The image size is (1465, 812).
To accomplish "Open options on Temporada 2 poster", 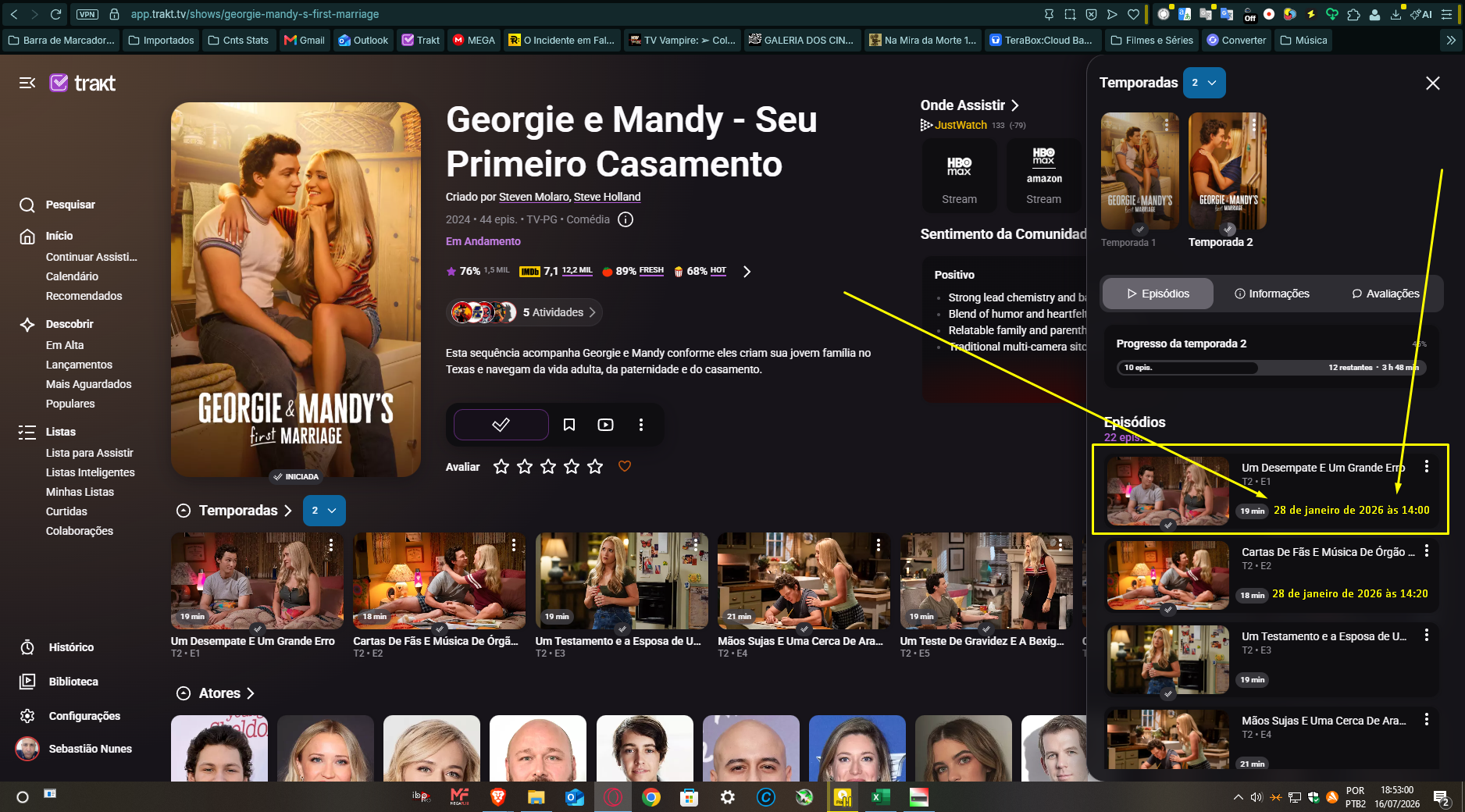I will click(x=1254, y=124).
